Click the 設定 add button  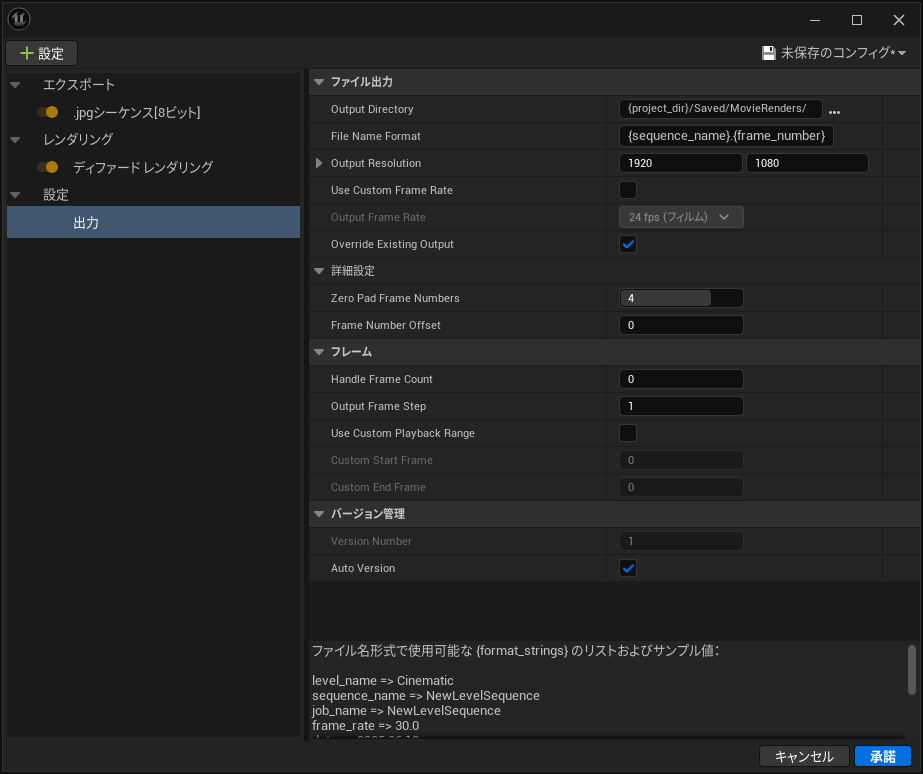coord(42,53)
